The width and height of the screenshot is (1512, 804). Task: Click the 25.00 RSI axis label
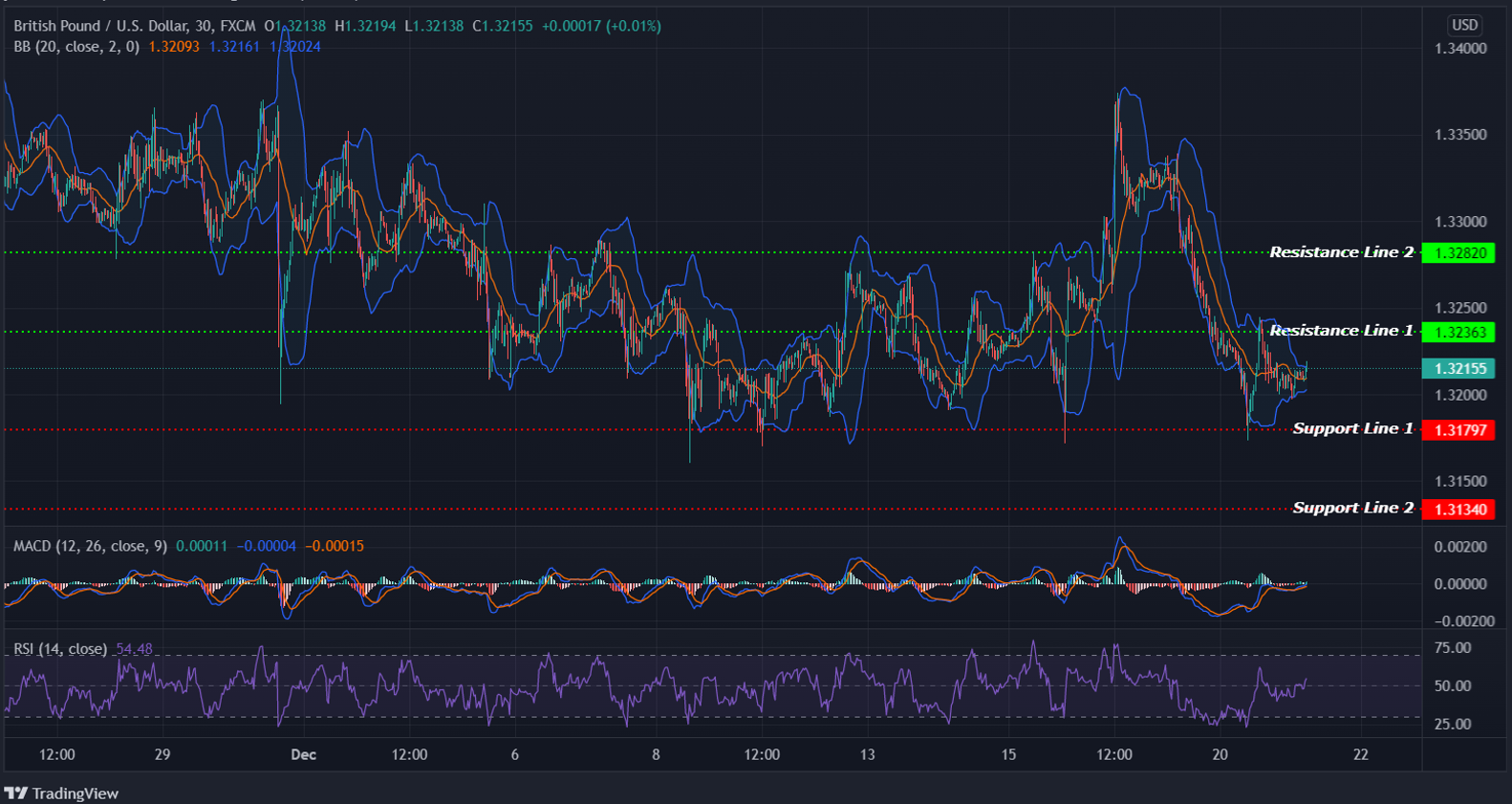pos(1453,725)
